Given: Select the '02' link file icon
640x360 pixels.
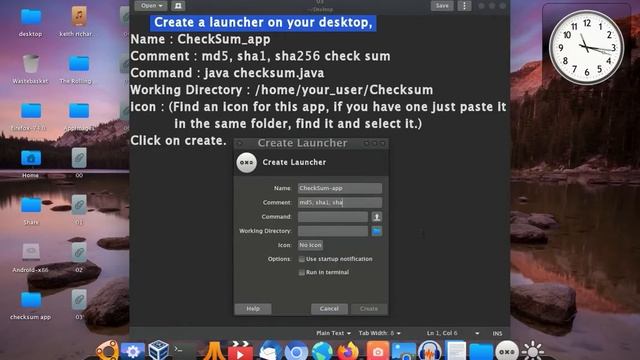Looking at the screenshot, I should pyautogui.click(x=79, y=252).
